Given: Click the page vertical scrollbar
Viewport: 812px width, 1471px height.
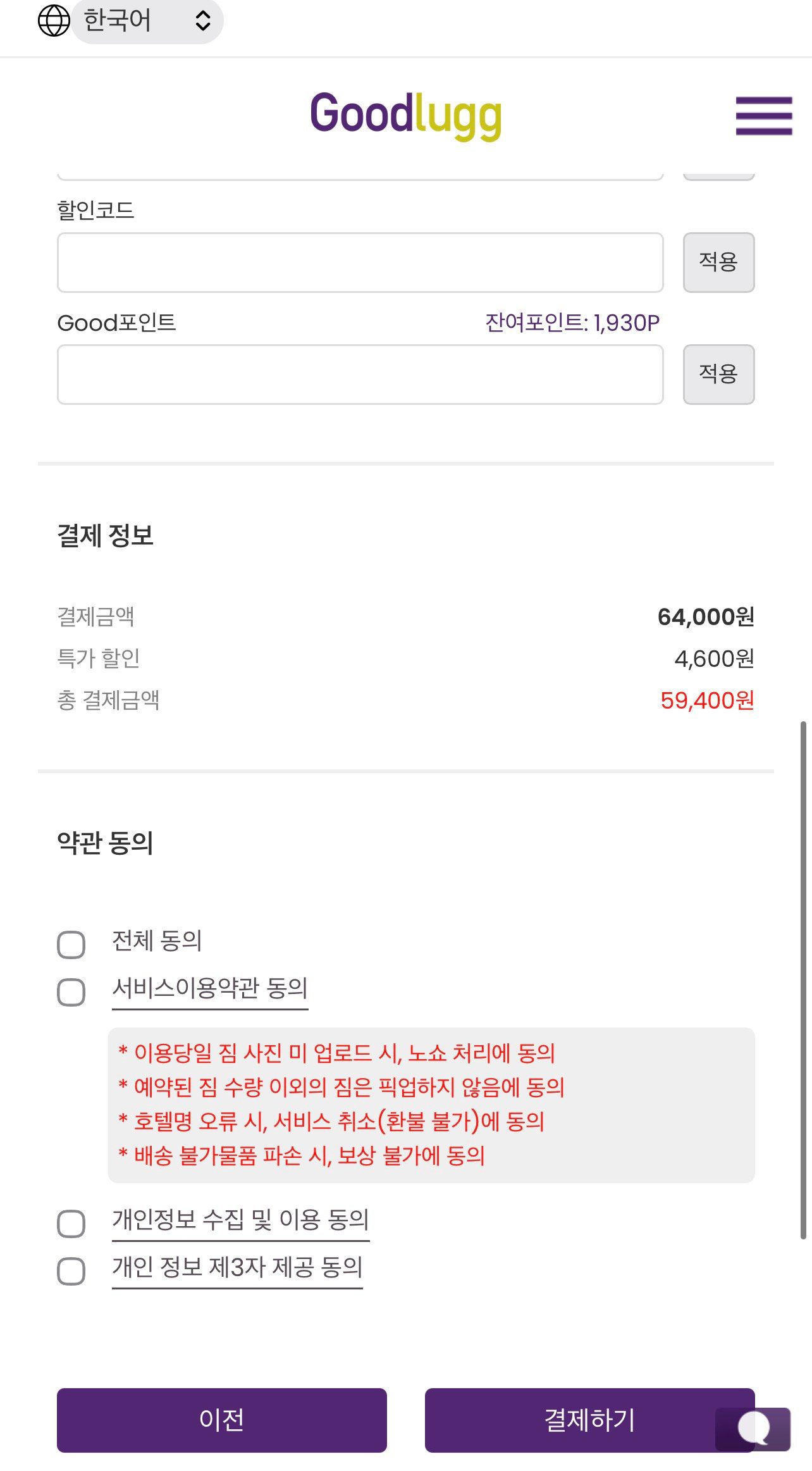Looking at the screenshot, I should [x=803, y=979].
